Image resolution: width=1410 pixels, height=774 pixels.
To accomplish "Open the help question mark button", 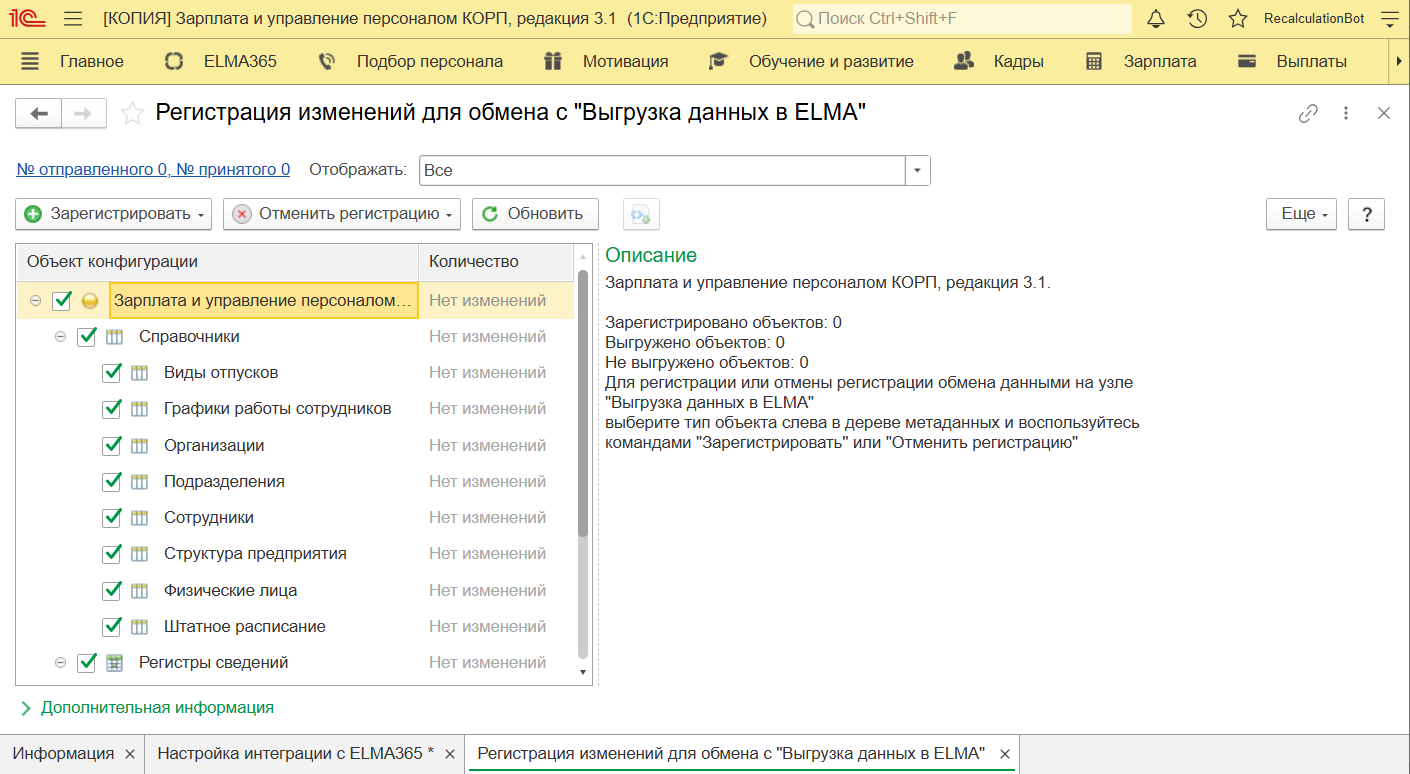I will [1366, 214].
